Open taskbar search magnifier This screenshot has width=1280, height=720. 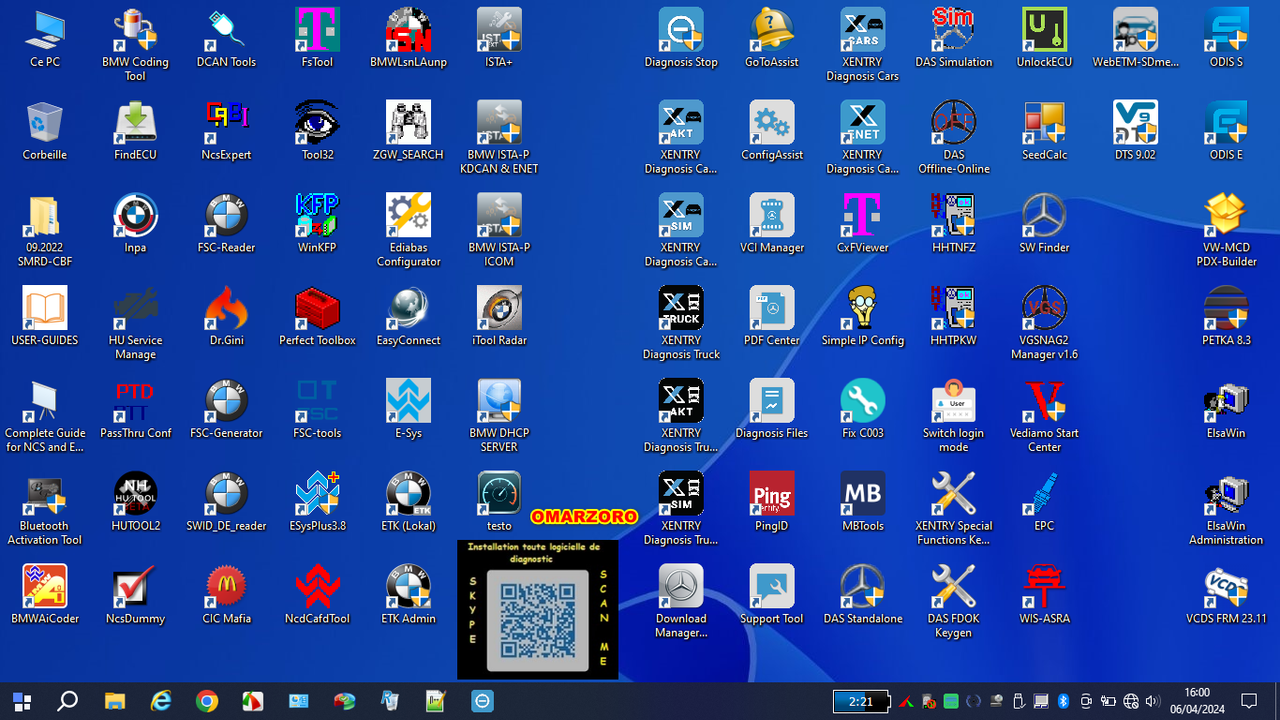(x=67, y=701)
